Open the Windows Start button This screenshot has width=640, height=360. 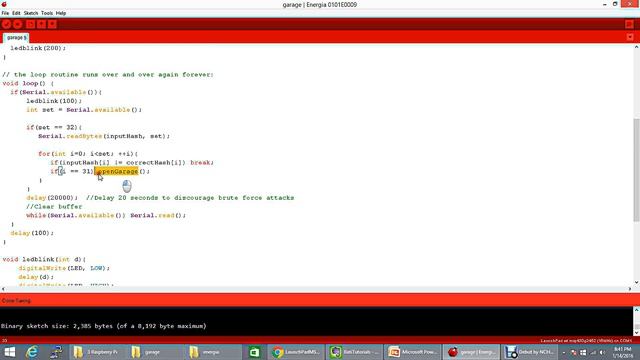10,352
